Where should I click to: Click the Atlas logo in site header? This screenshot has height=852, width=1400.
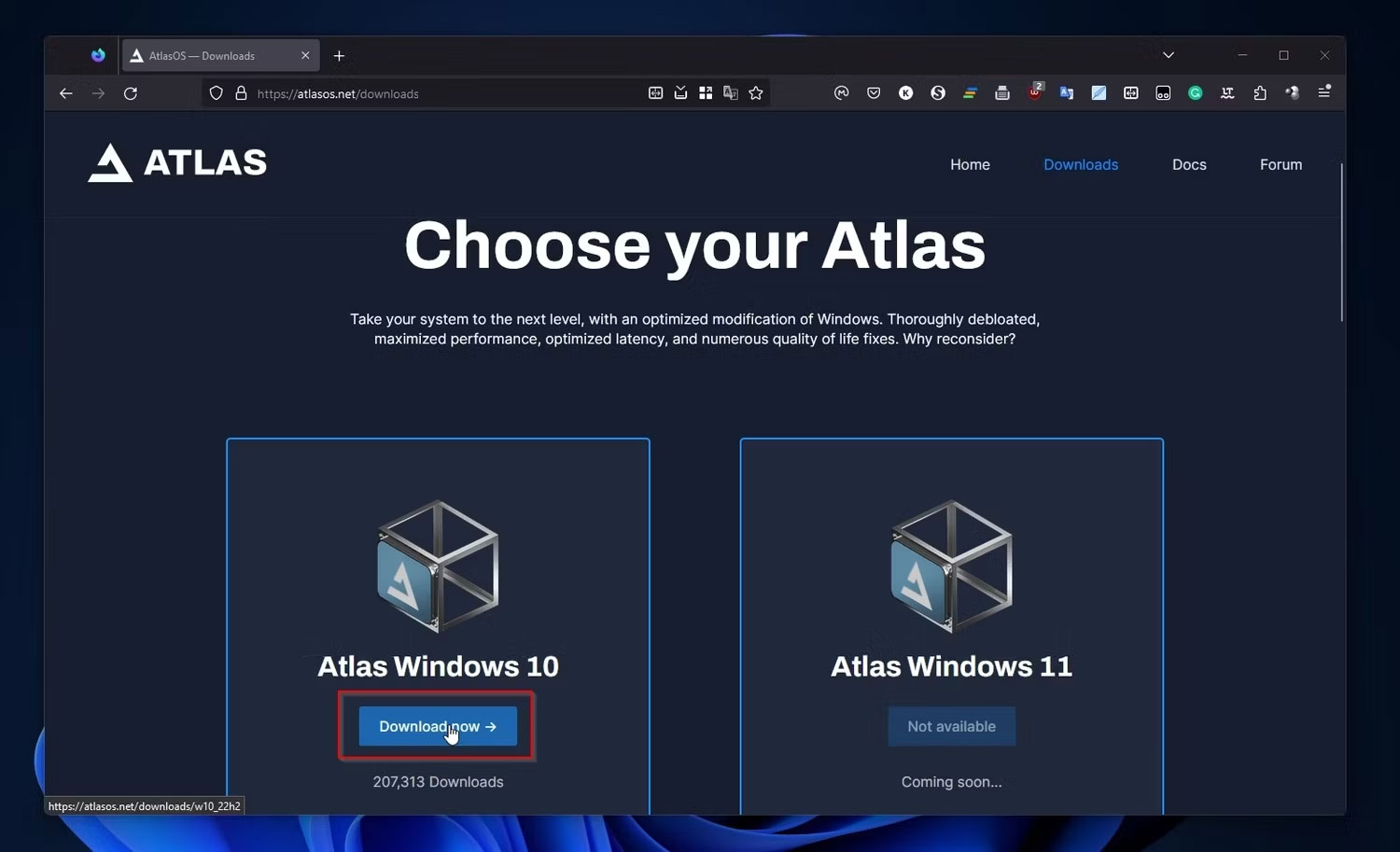pyautogui.click(x=177, y=162)
